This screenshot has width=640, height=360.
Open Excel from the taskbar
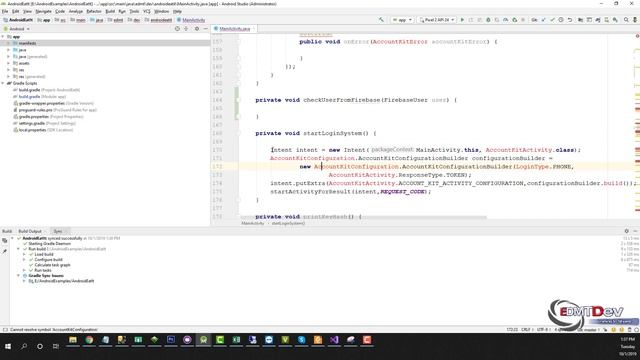[x=236, y=340]
